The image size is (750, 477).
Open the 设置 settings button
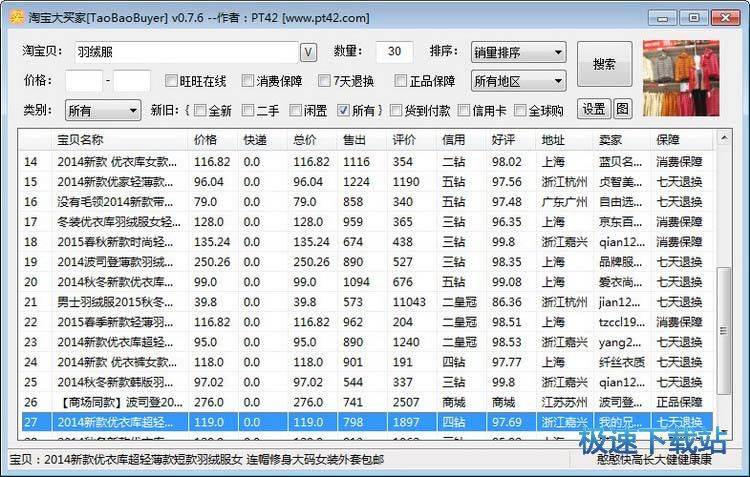[x=595, y=109]
